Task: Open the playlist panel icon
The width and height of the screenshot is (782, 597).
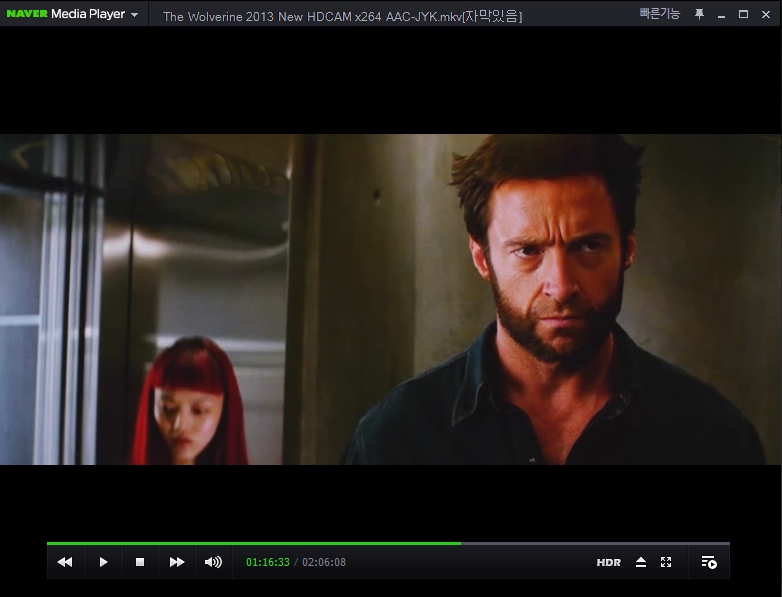Action: 709,562
